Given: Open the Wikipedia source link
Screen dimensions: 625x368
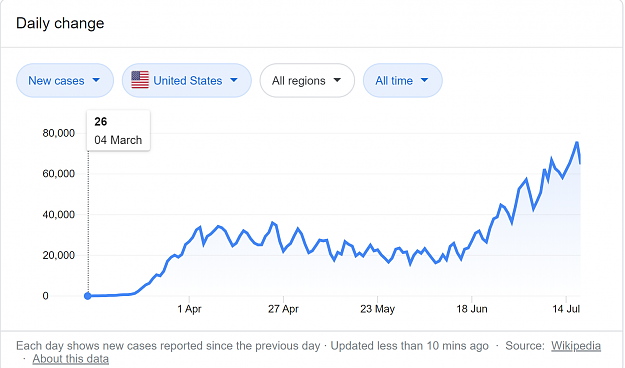Looking at the screenshot, I should click(x=576, y=346).
